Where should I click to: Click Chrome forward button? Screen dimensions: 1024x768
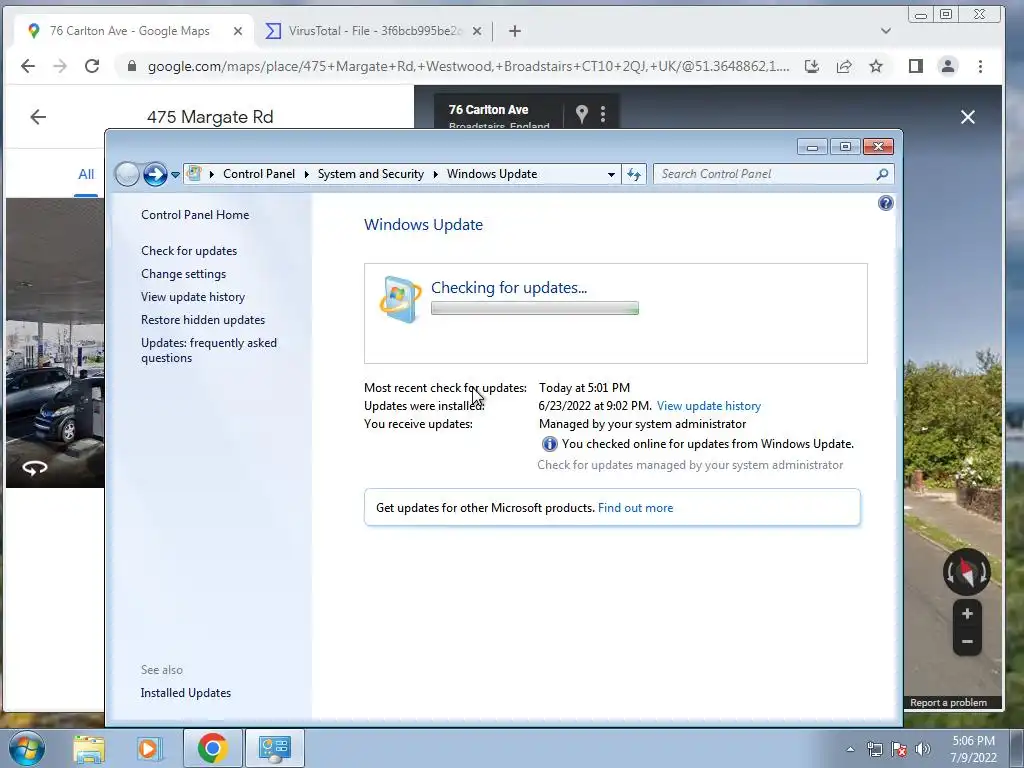[59, 66]
